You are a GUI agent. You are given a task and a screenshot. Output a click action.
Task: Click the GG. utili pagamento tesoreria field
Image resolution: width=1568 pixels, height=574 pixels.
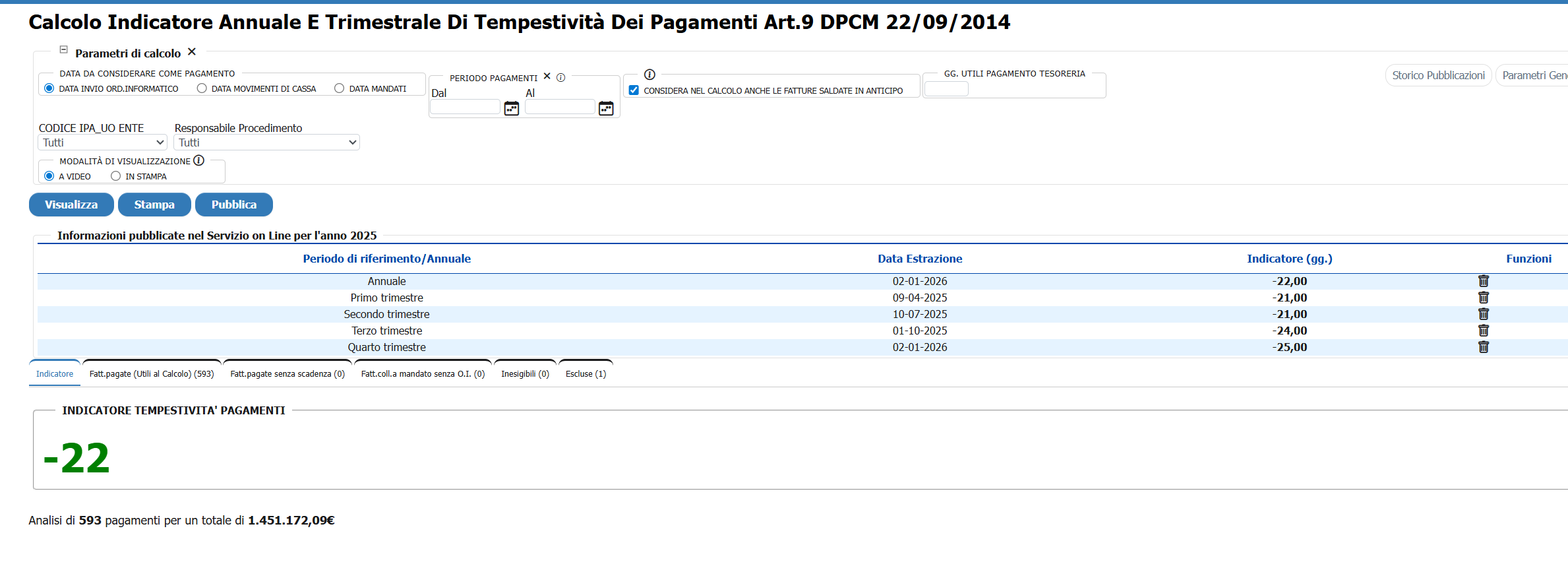pyautogui.click(x=946, y=89)
